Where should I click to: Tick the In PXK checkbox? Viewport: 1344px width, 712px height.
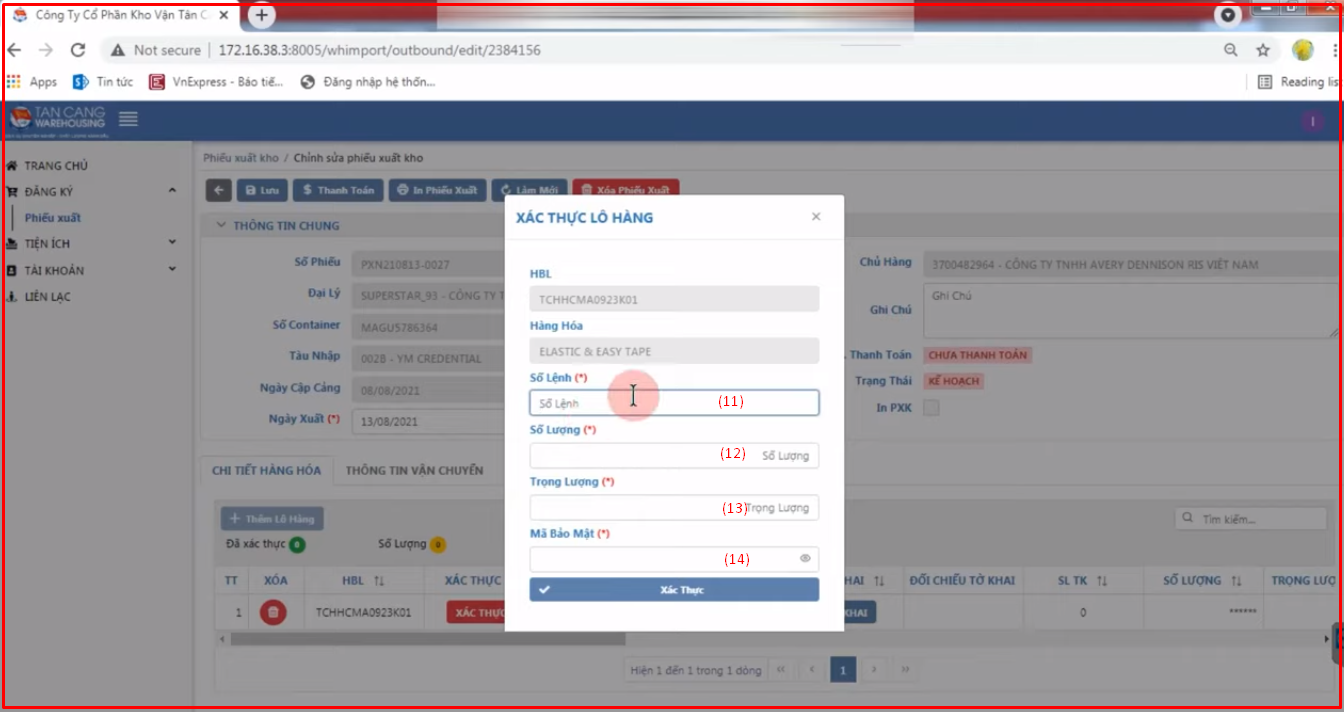(930, 408)
